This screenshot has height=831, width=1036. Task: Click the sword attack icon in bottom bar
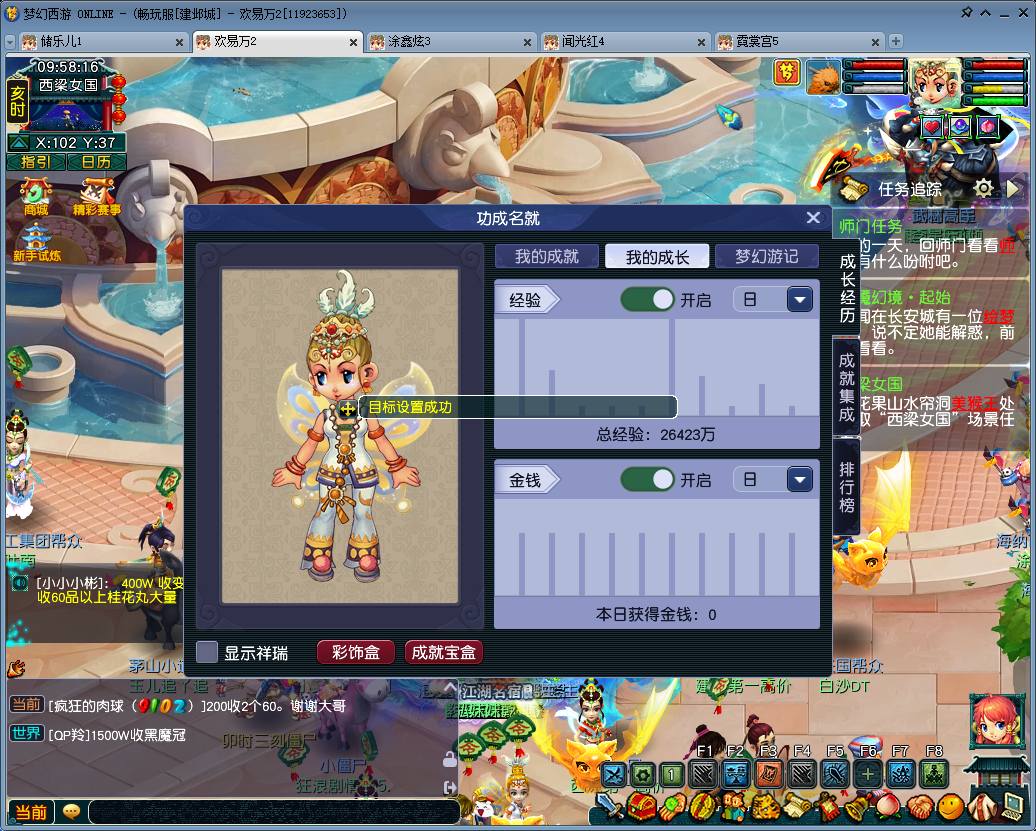coord(608,807)
